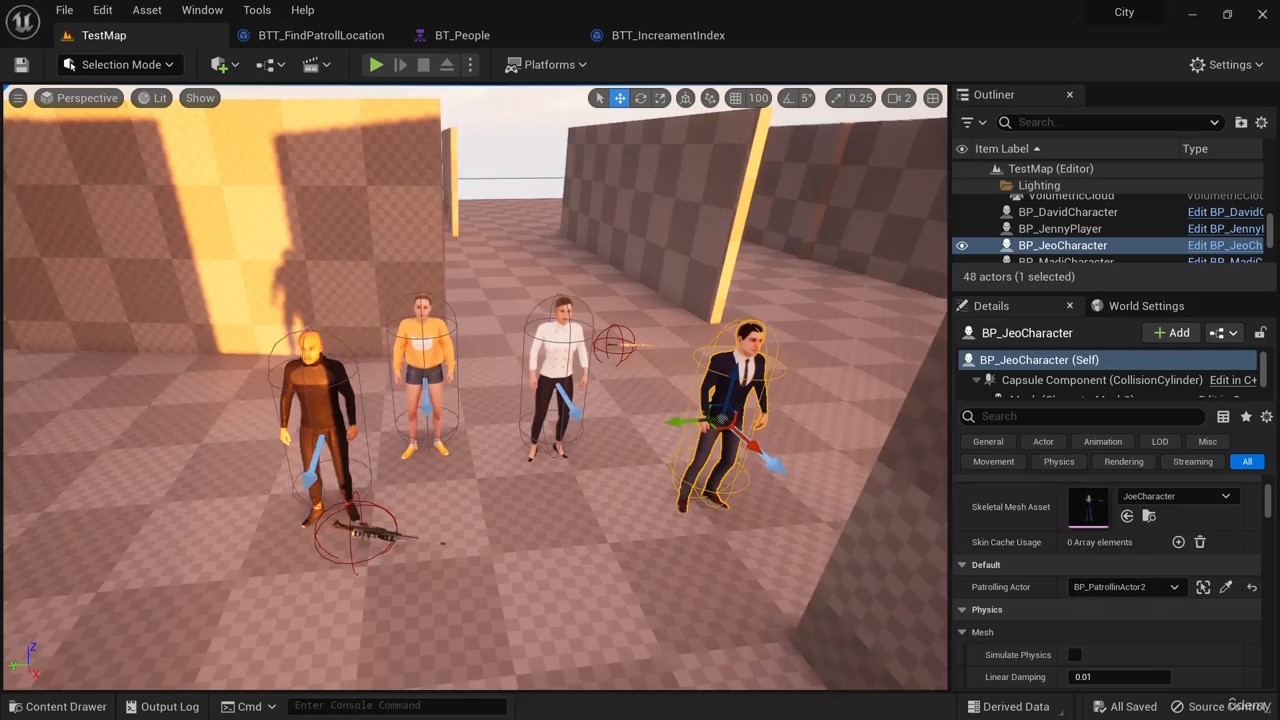Screen dimensions: 1280x720
Task: Change the Lit view mode
Action: (x=152, y=98)
